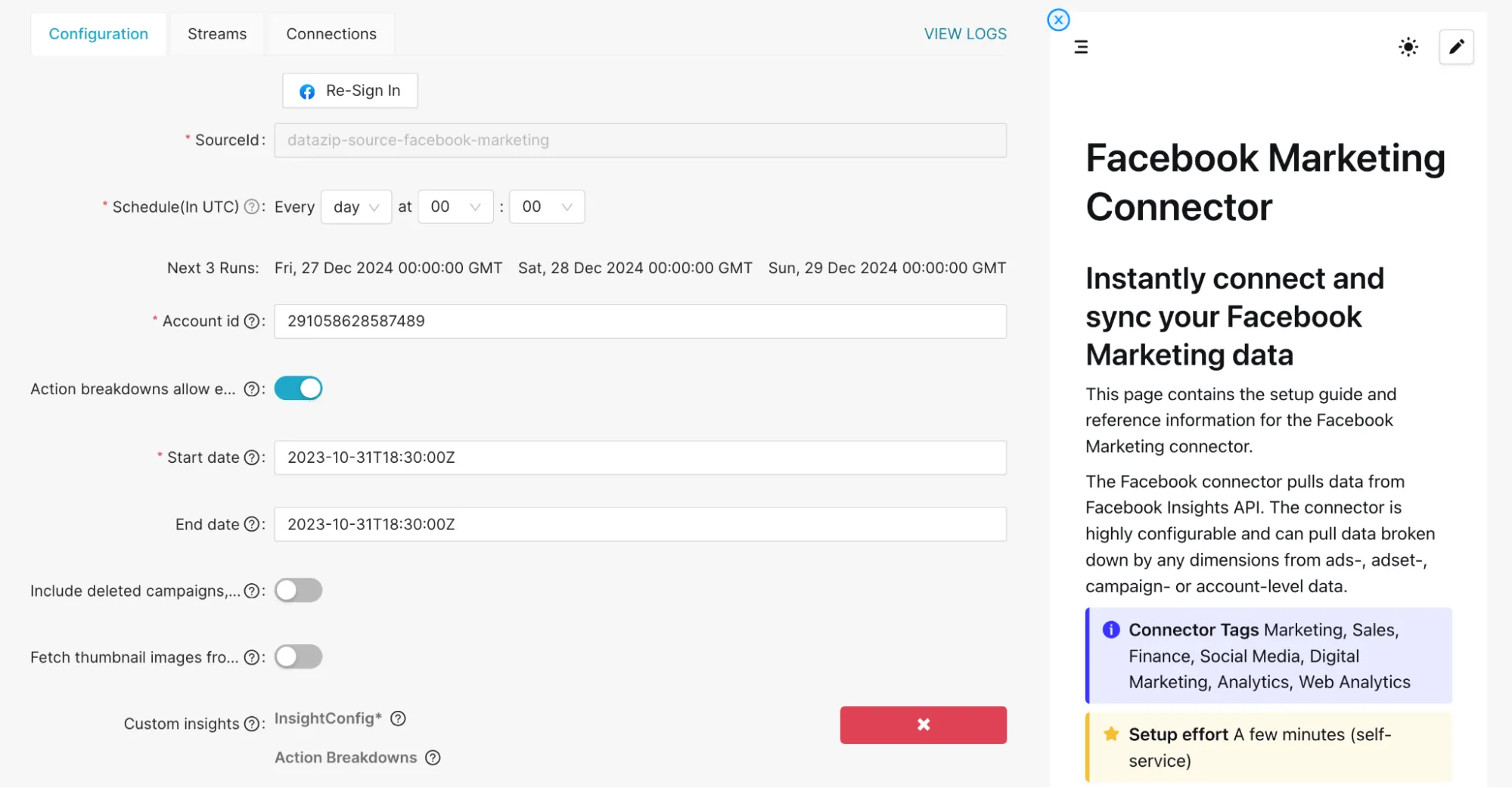The image size is (1512, 788).
Task: Click the 'Facebook Marketing Connector' heading
Action: [1265, 182]
